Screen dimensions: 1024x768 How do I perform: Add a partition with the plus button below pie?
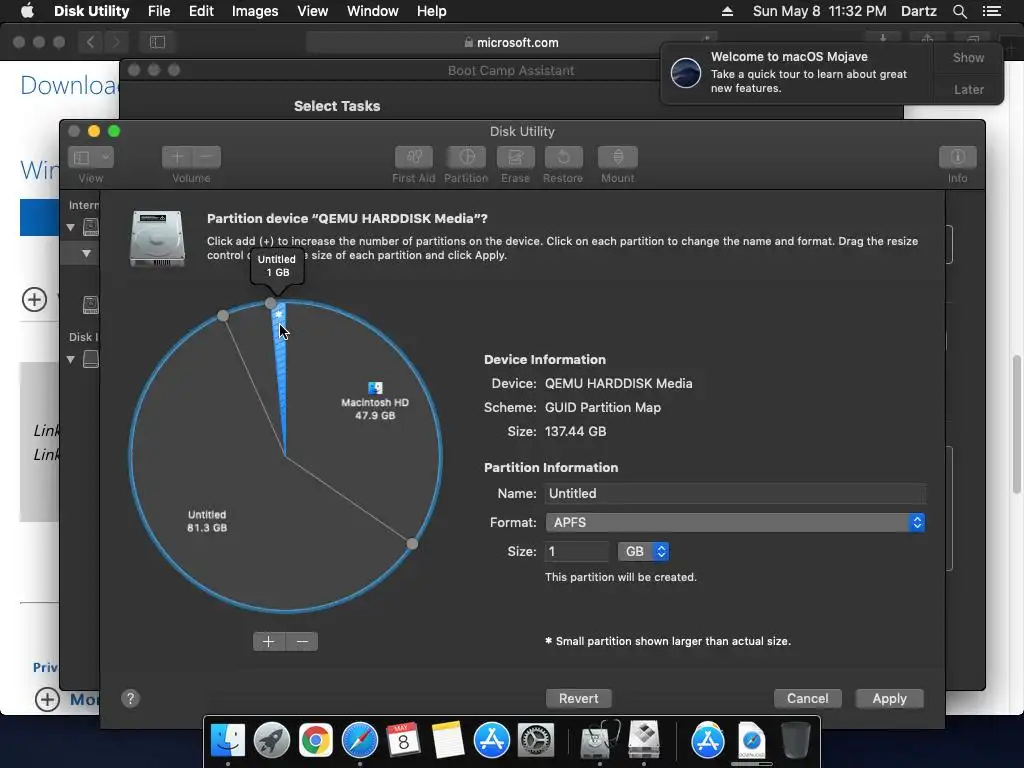point(268,641)
